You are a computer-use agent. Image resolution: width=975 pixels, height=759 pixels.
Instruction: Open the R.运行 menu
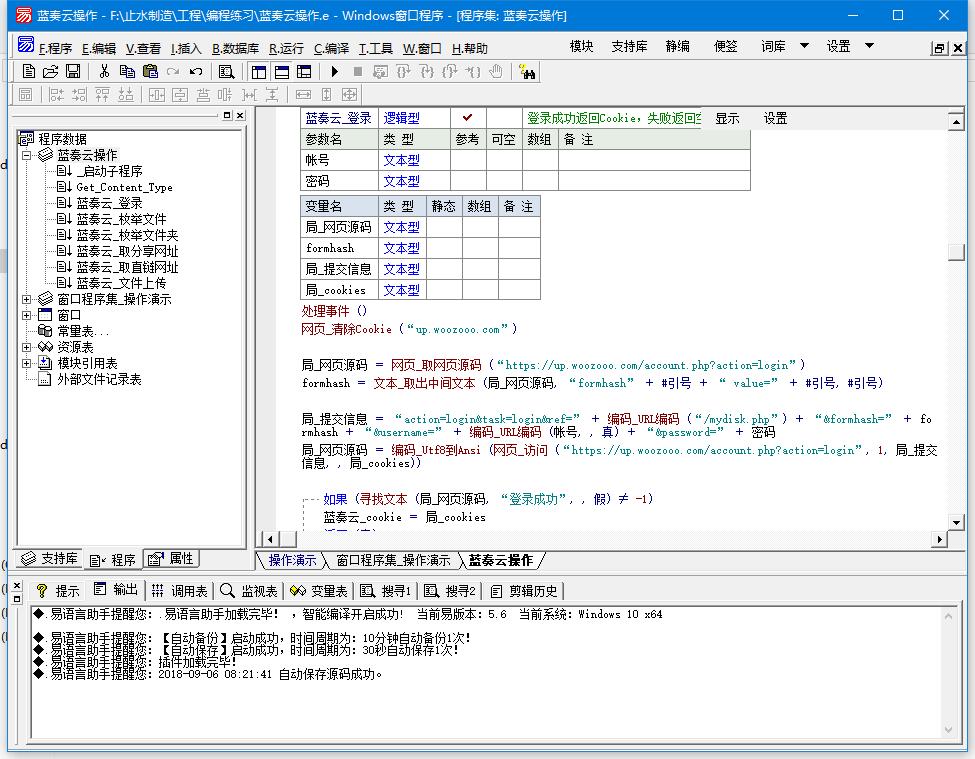tap(286, 48)
